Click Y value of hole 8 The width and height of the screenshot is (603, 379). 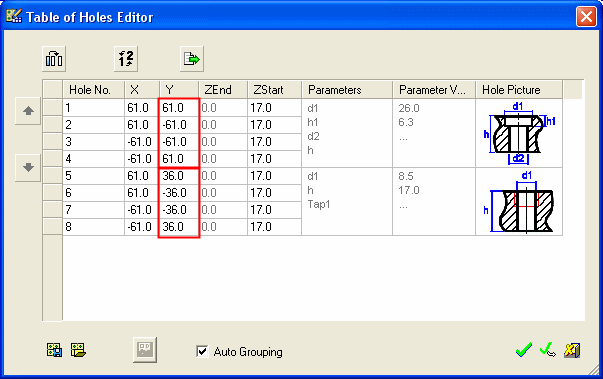(179, 226)
